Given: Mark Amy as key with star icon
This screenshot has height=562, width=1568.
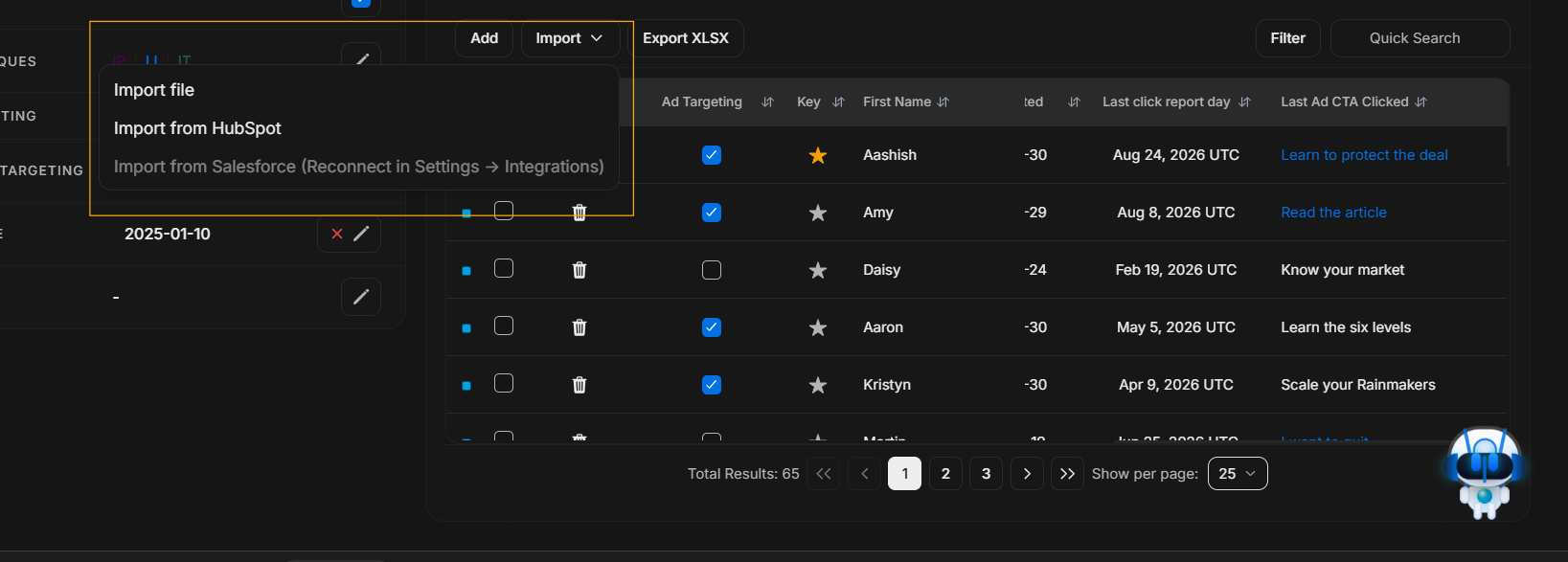Looking at the screenshot, I should [x=818, y=213].
